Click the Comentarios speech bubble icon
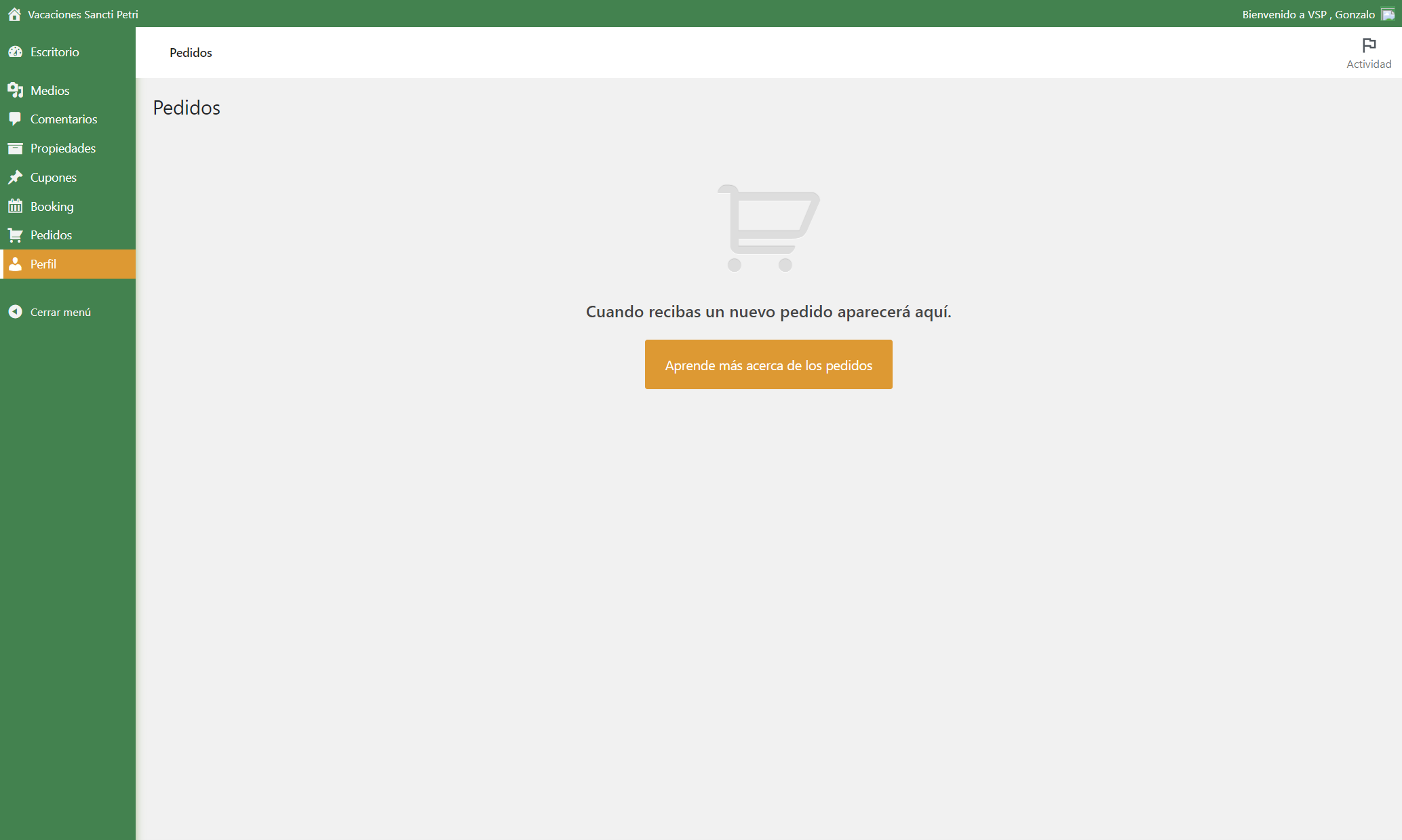 click(x=15, y=119)
